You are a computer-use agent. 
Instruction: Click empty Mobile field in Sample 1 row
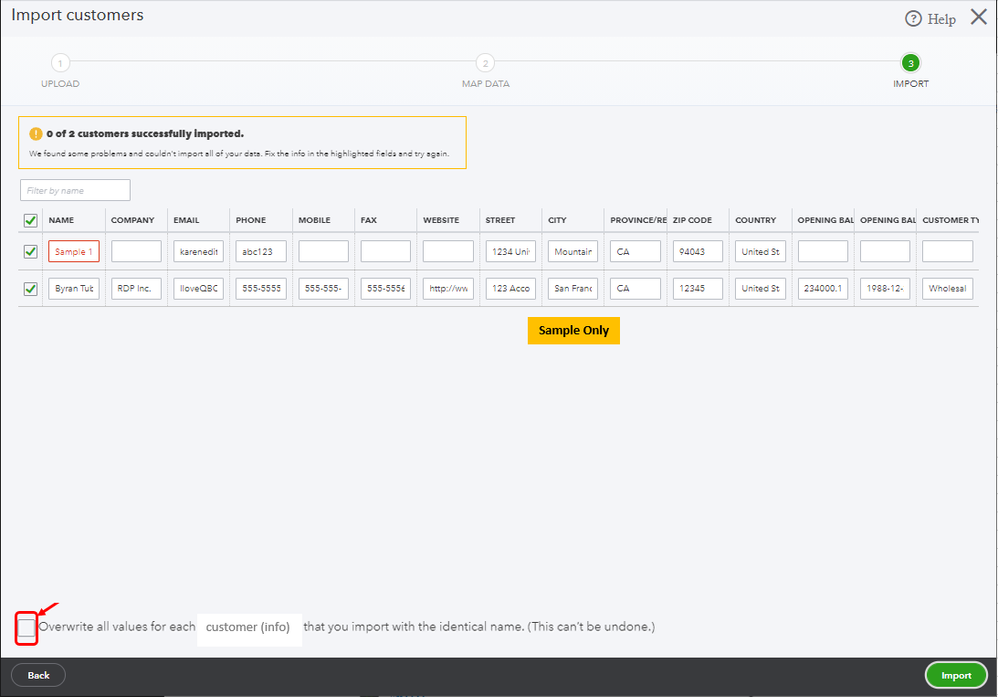coord(323,251)
